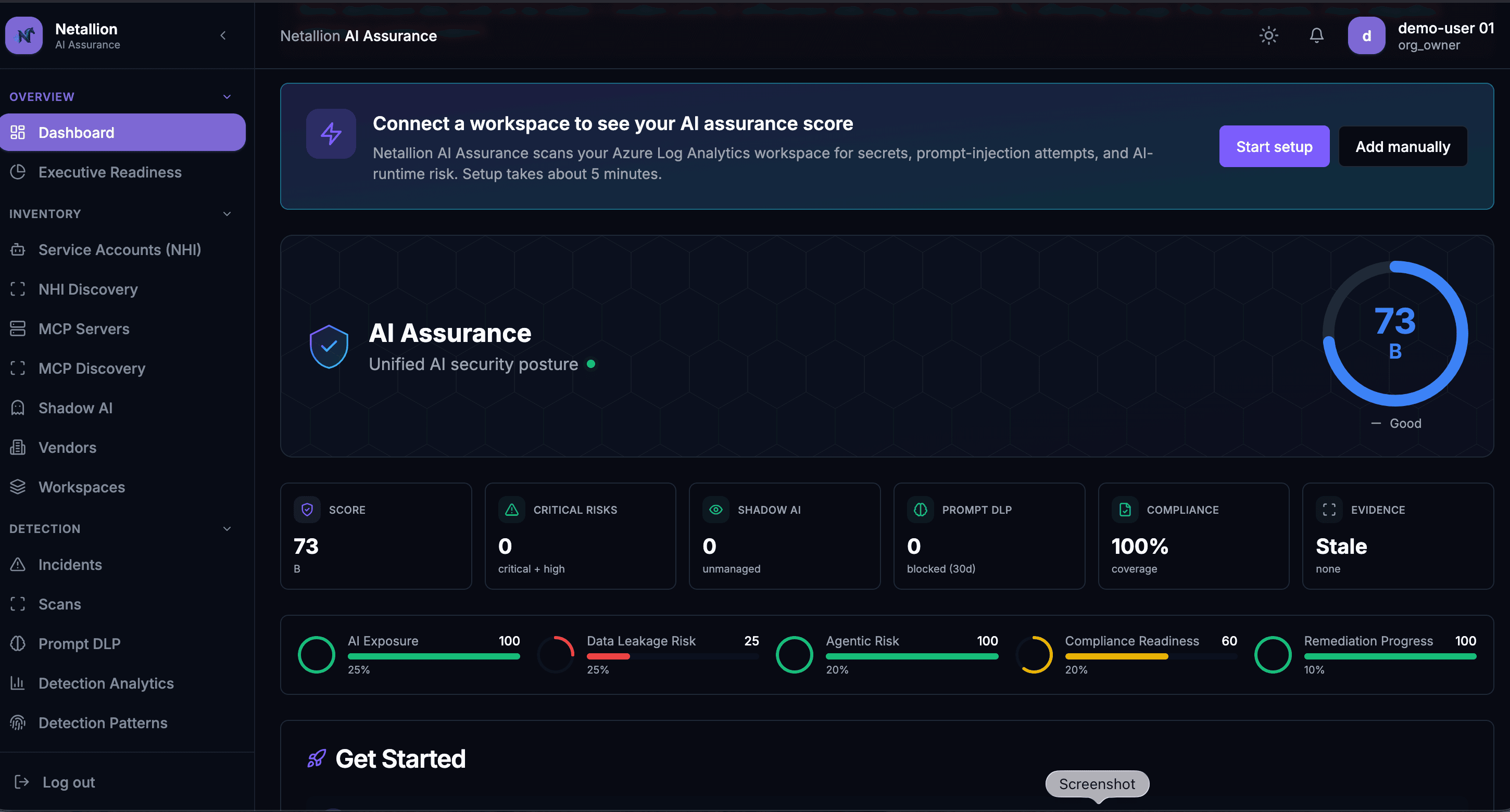Click the Shadow AI ghost icon

[18, 408]
